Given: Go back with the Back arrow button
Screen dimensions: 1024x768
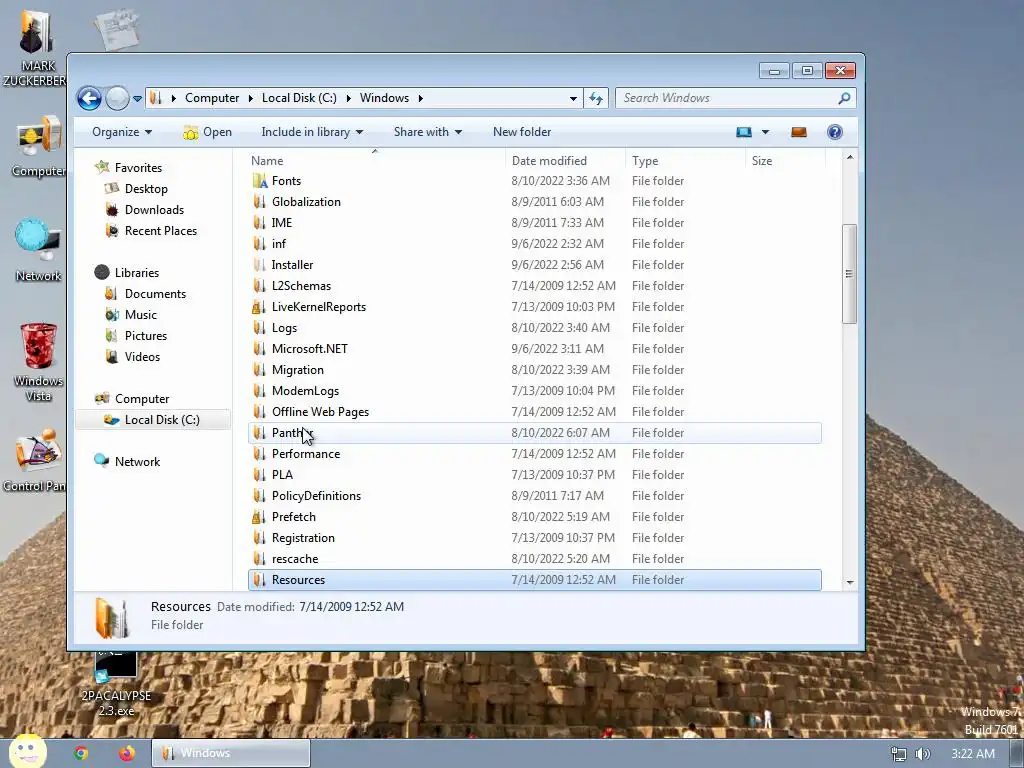Looking at the screenshot, I should pos(89,99).
